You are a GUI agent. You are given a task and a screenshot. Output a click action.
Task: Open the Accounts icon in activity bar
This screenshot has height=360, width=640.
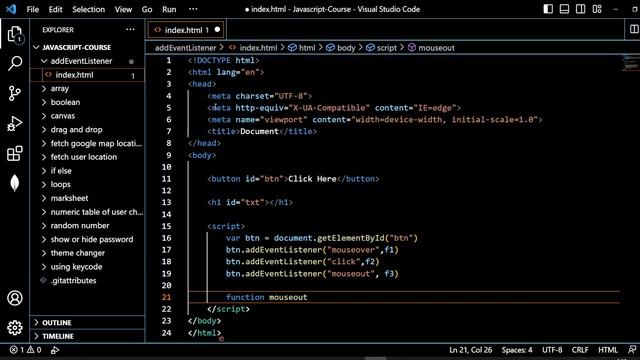(x=15, y=298)
